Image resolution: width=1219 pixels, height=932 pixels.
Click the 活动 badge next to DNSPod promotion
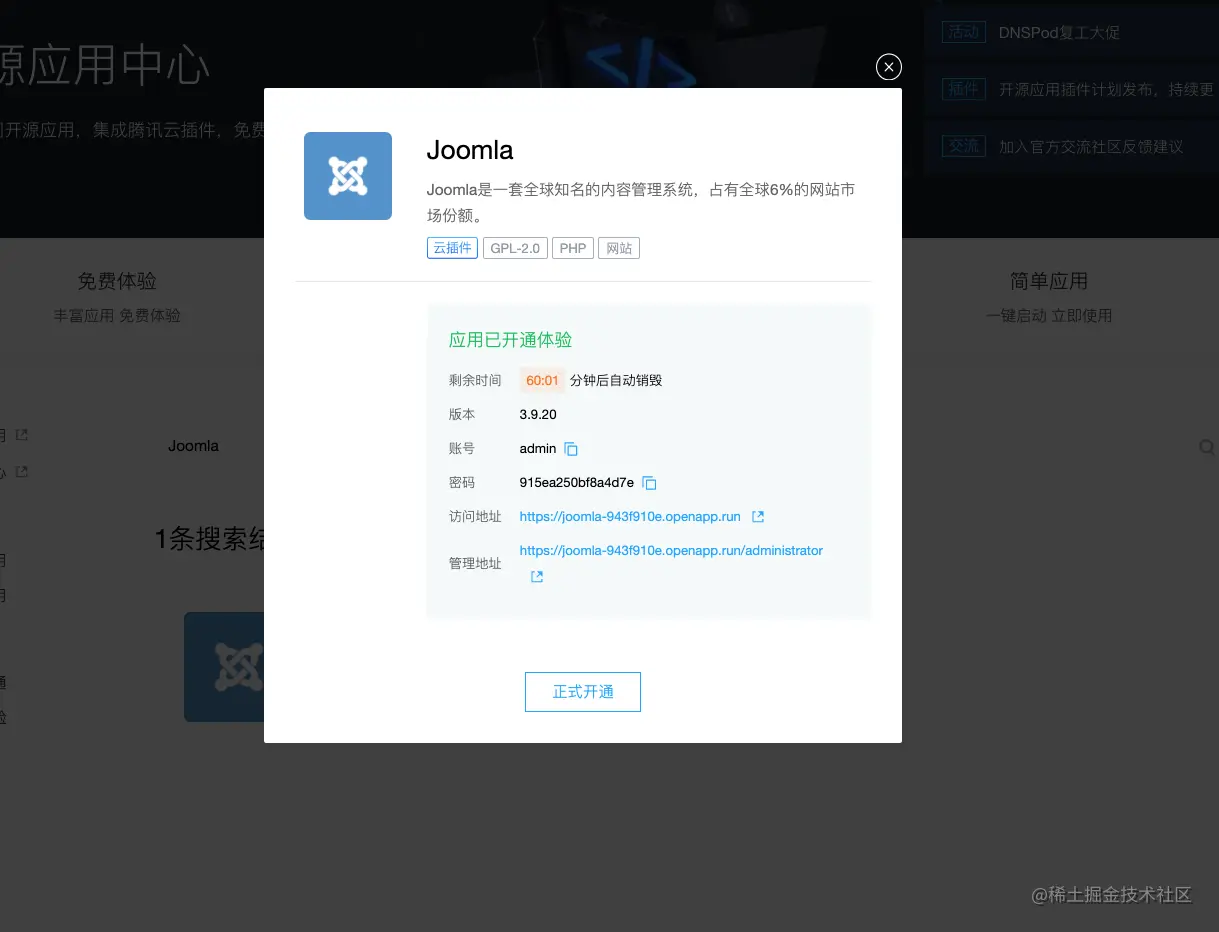click(x=963, y=31)
